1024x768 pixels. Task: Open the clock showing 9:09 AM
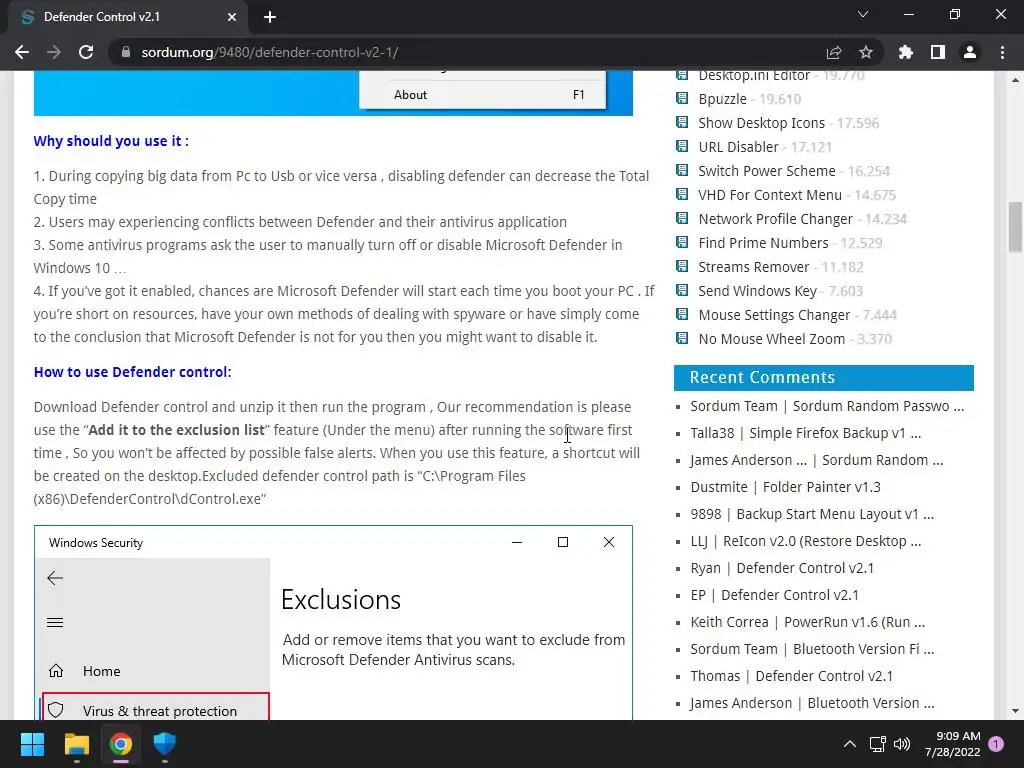pos(952,744)
